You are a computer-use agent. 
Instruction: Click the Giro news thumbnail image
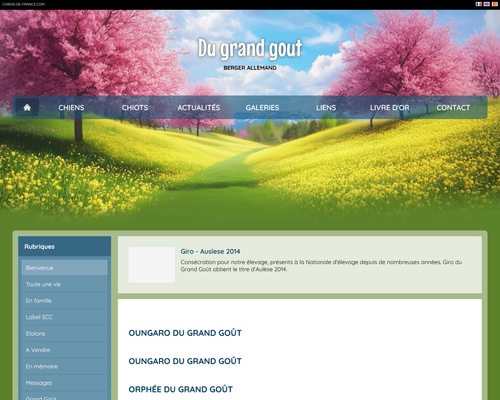coord(152,265)
